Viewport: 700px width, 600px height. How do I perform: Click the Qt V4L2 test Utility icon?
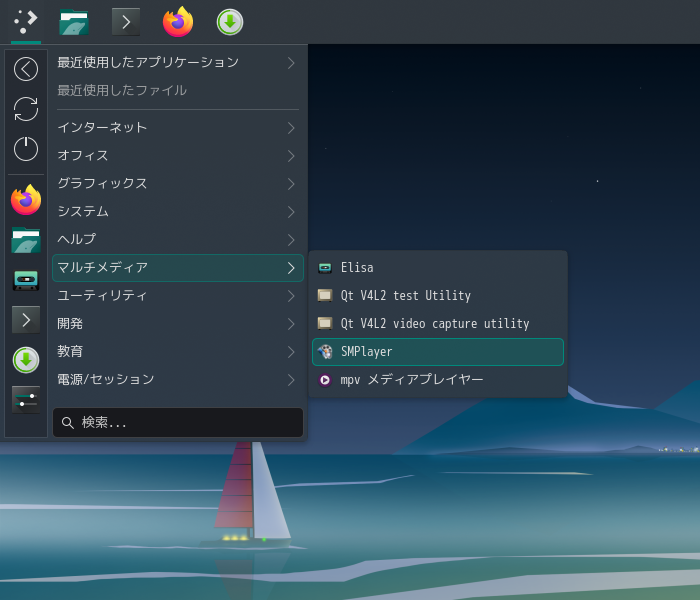(x=325, y=296)
